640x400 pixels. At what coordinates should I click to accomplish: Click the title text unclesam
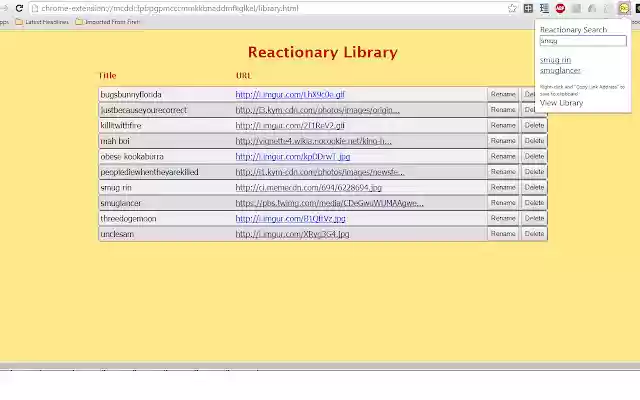click(117, 234)
